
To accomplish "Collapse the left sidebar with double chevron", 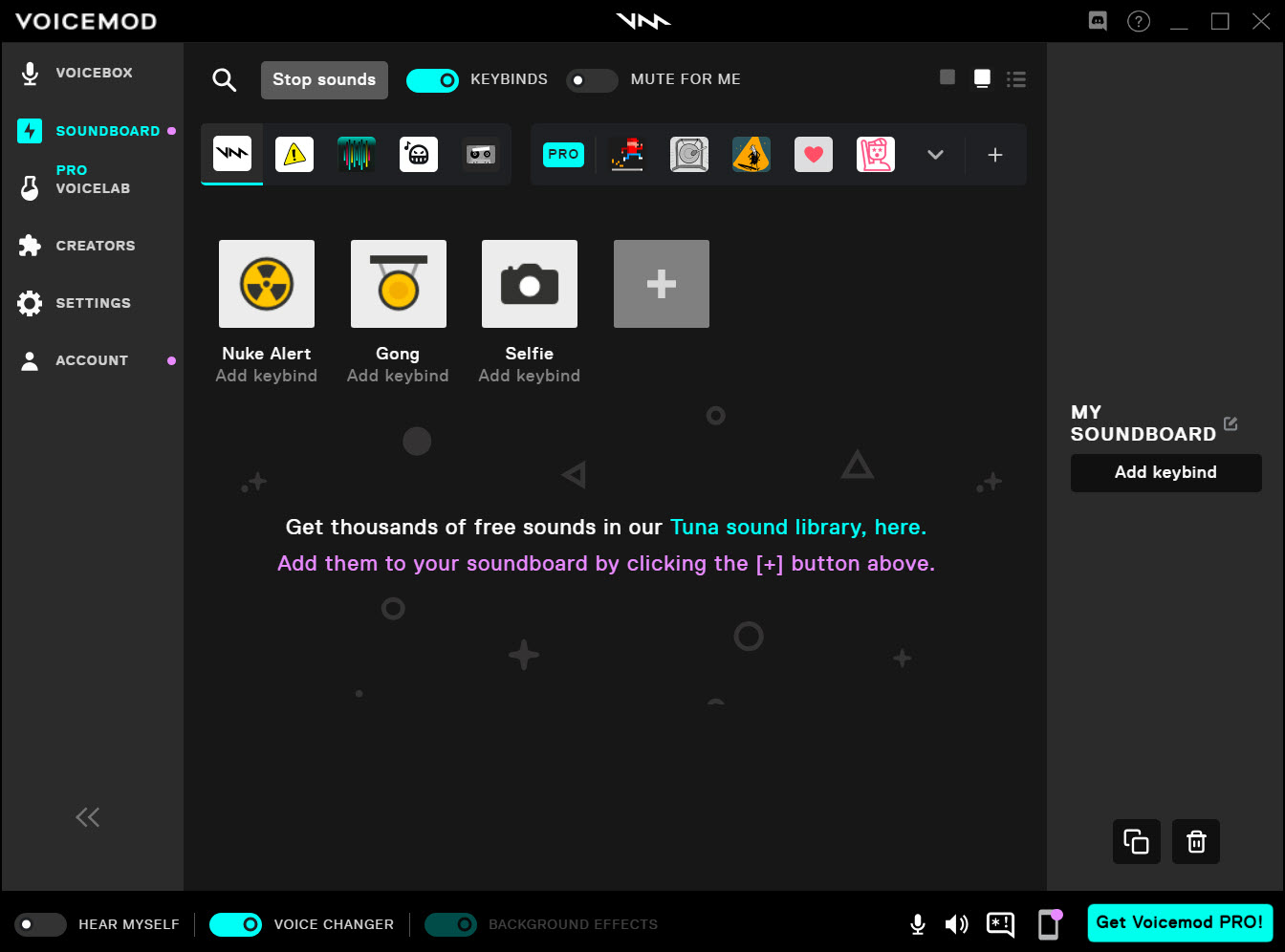I will click(87, 817).
